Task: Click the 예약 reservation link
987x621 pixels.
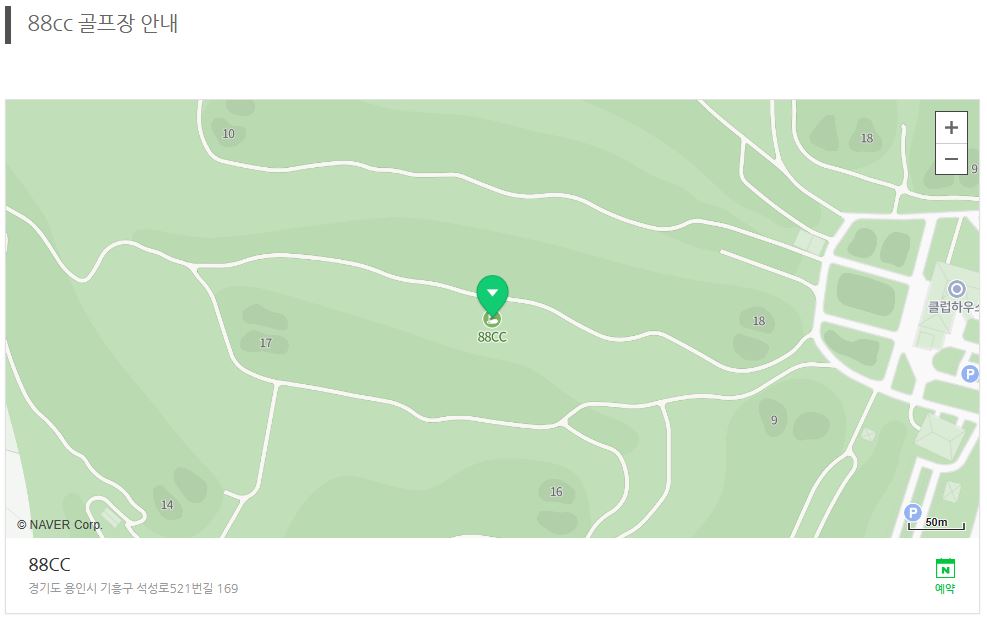Action: [945, 588]
